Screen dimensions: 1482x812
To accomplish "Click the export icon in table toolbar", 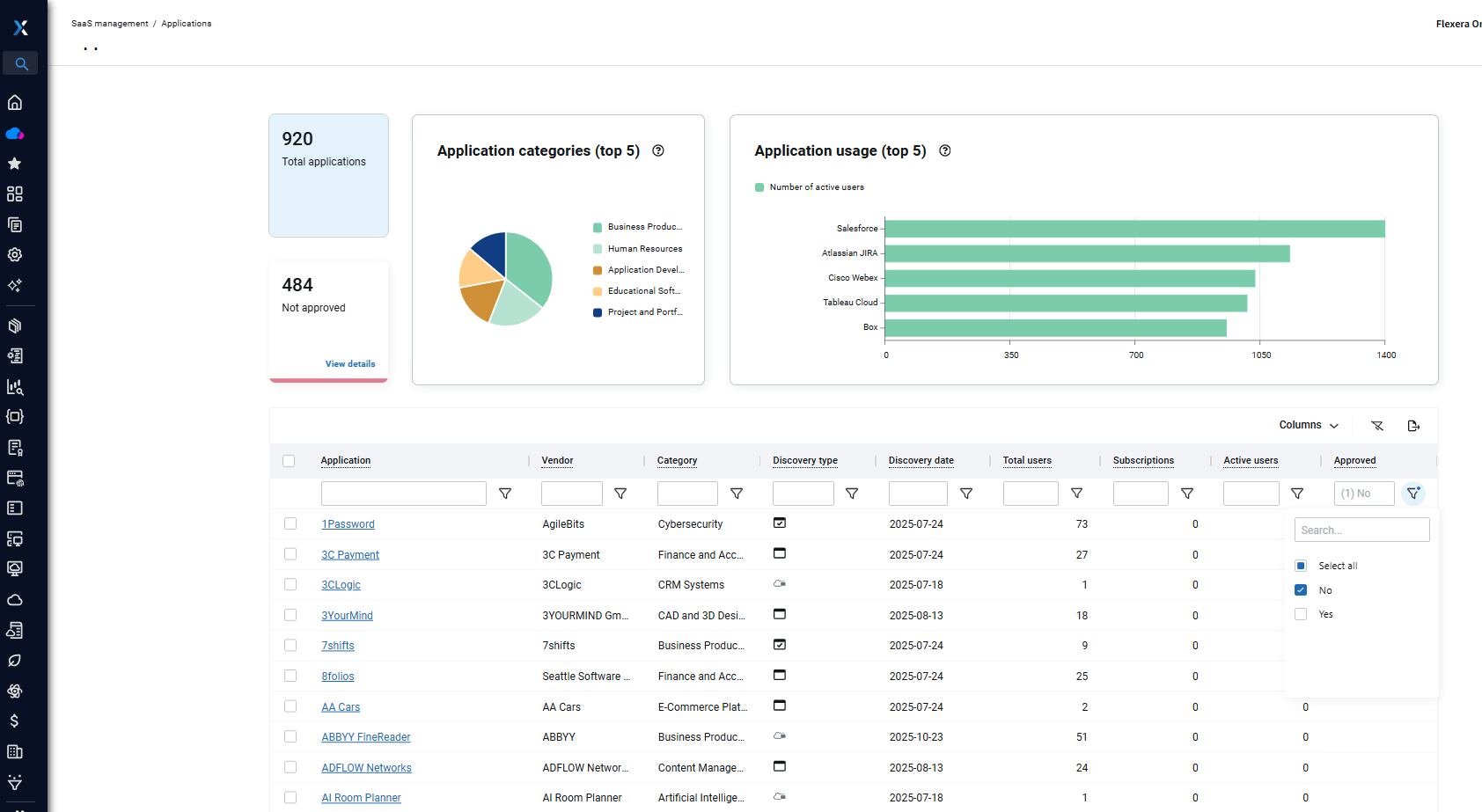I will [x=1413, y=426].
